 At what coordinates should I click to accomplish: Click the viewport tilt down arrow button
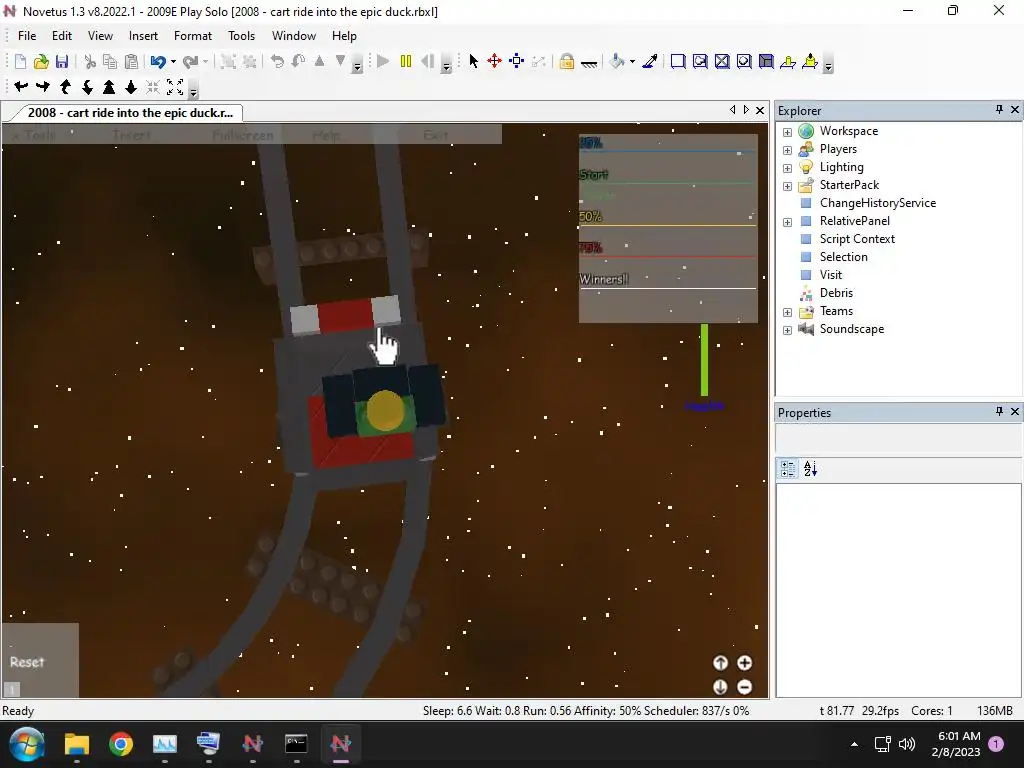tap(720, 687)
